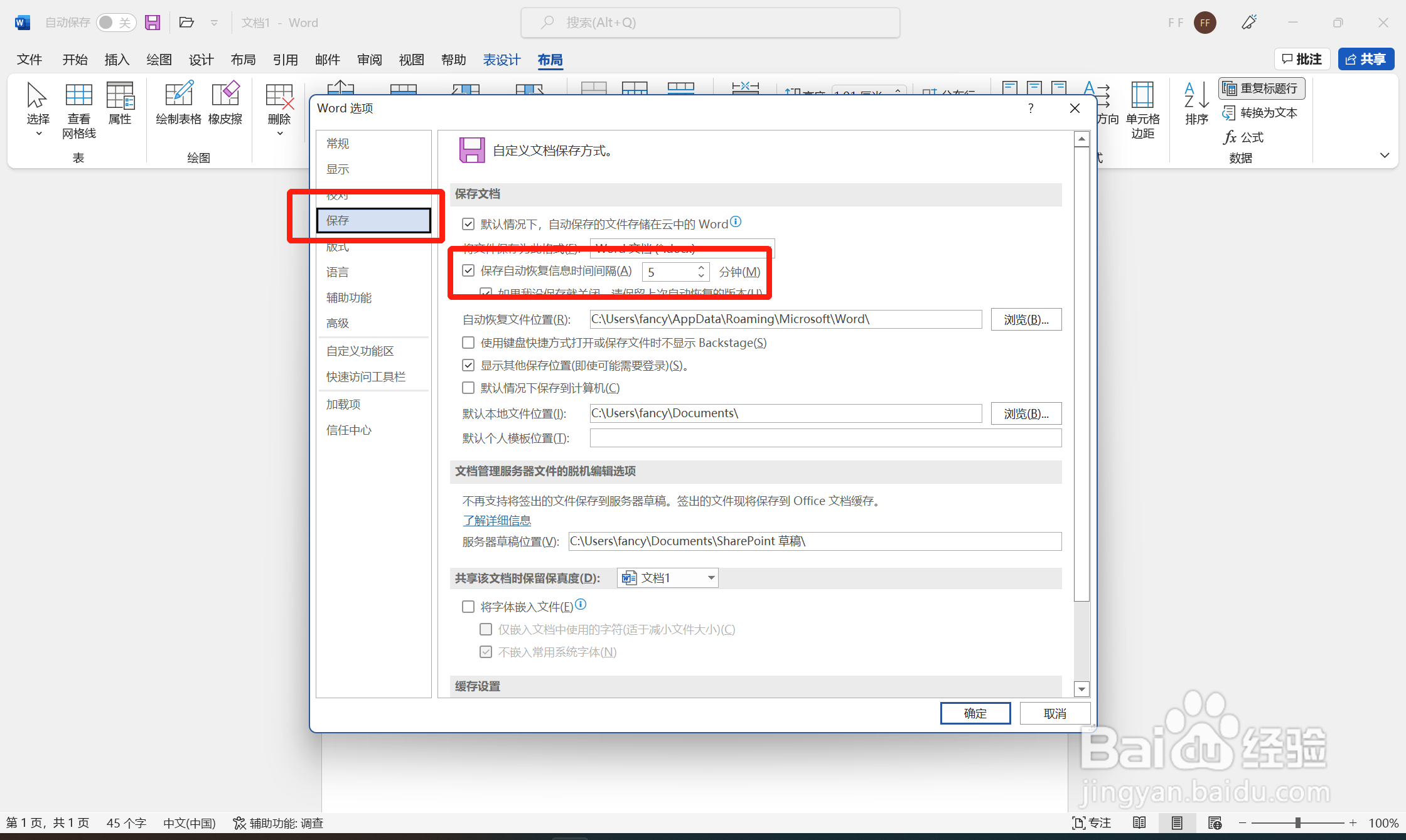Viewport: 1406px width, 840px height.
Task: Toggle do not embed common system fonts
Action: (x=486, y=652)
